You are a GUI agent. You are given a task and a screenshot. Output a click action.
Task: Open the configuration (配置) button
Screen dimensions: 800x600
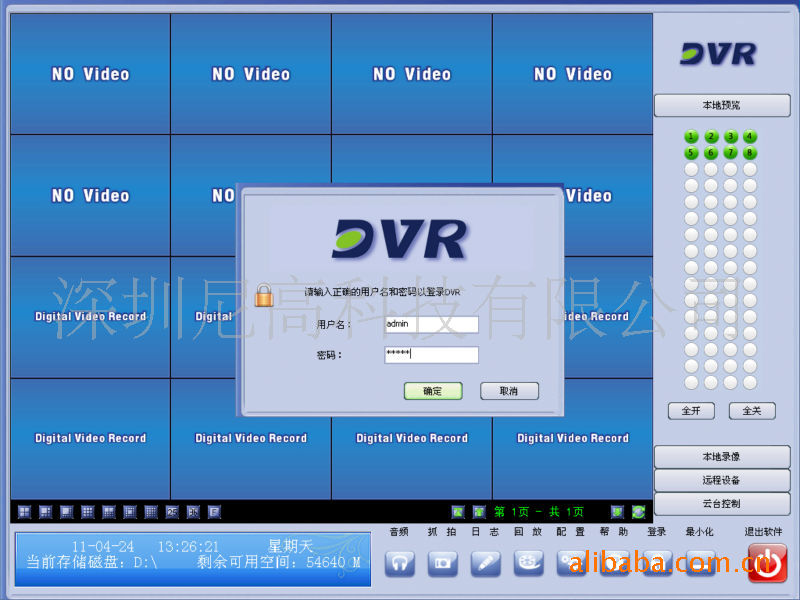click(x=571, y=563)
